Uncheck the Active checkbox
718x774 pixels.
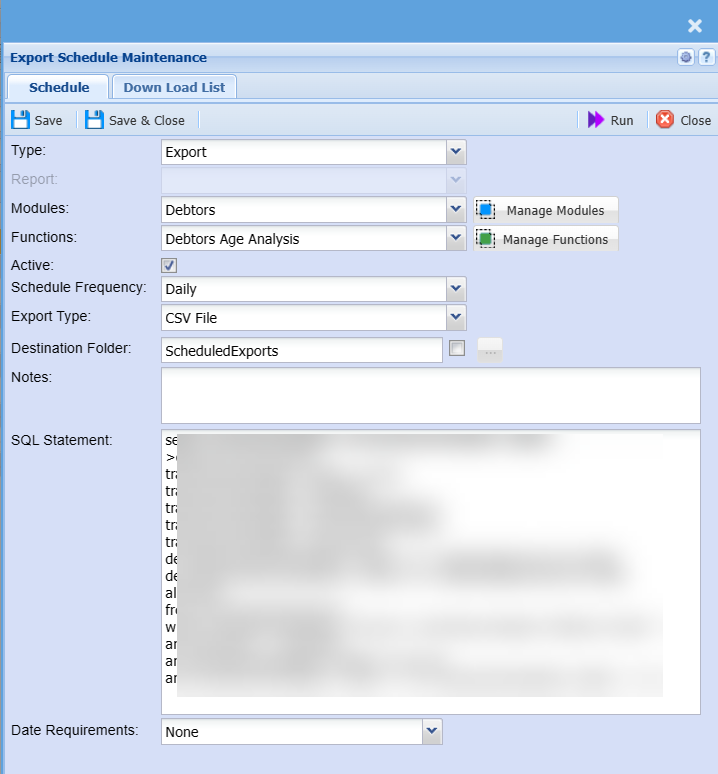[169, 266]
